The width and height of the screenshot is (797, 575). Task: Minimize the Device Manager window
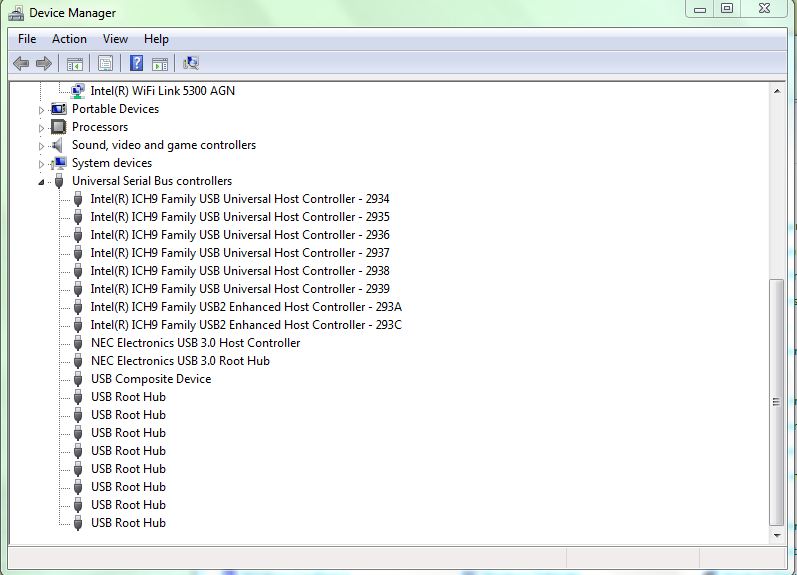click(x=700, y=9)
